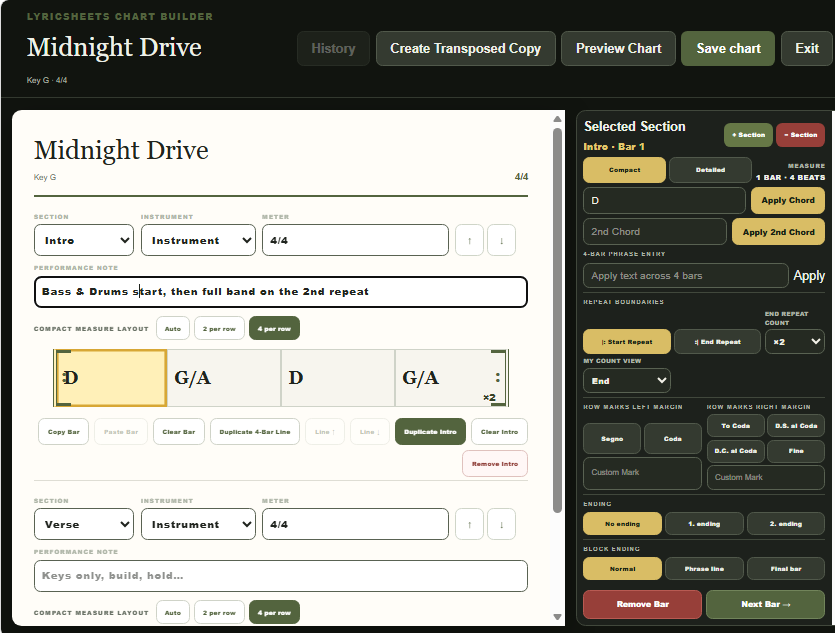The width and height of the screenshot is (835, 633).
Task: Click Clear Bar button
Action: pos(178,432)
